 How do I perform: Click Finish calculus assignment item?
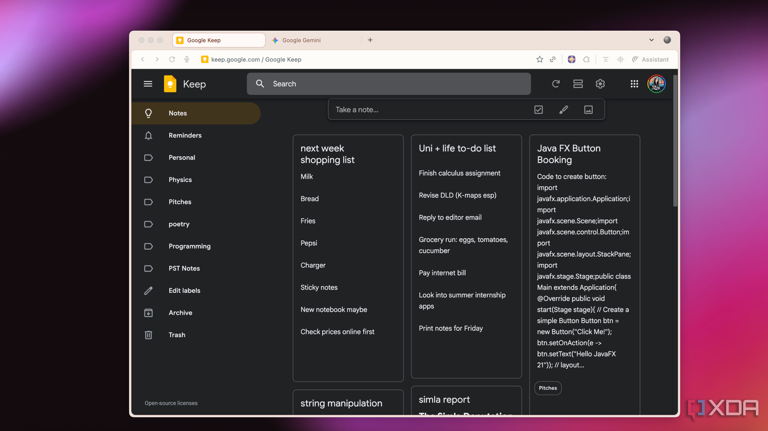[459, 173]
